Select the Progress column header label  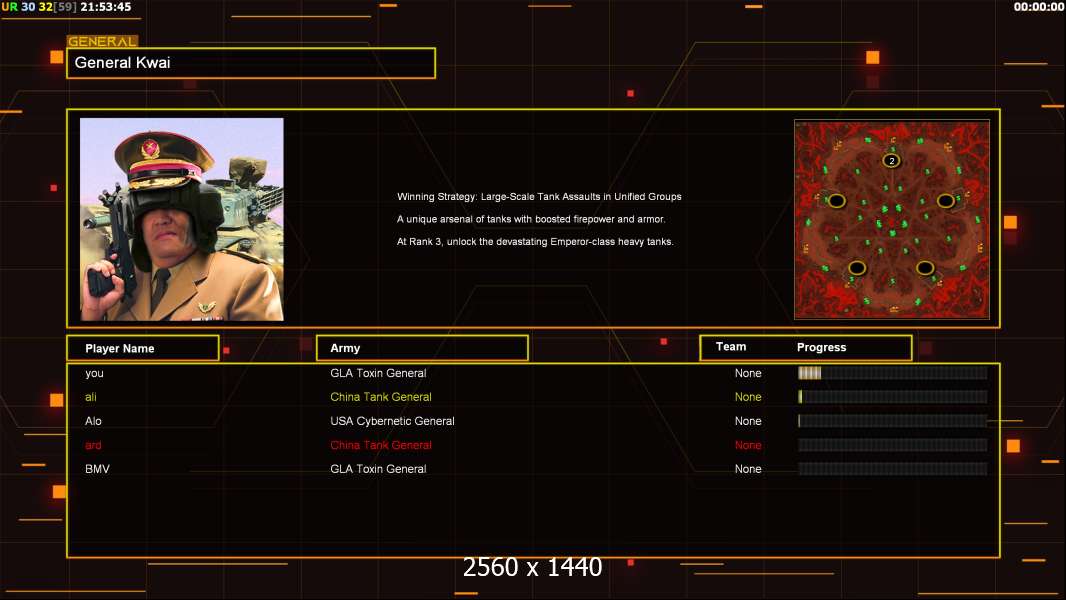(x=821, y=347)
